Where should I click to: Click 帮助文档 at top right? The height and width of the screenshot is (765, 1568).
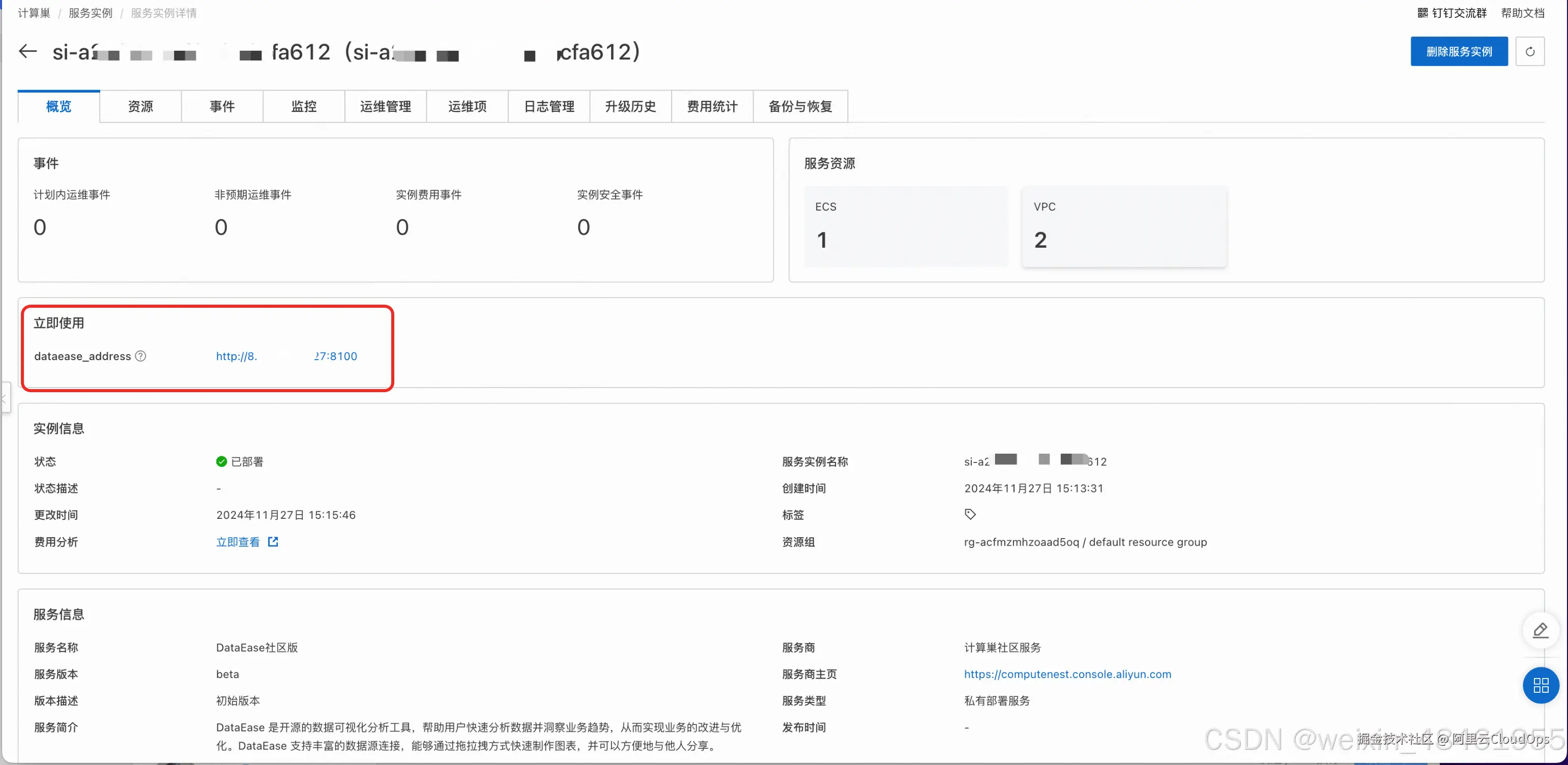[1522, 12]
